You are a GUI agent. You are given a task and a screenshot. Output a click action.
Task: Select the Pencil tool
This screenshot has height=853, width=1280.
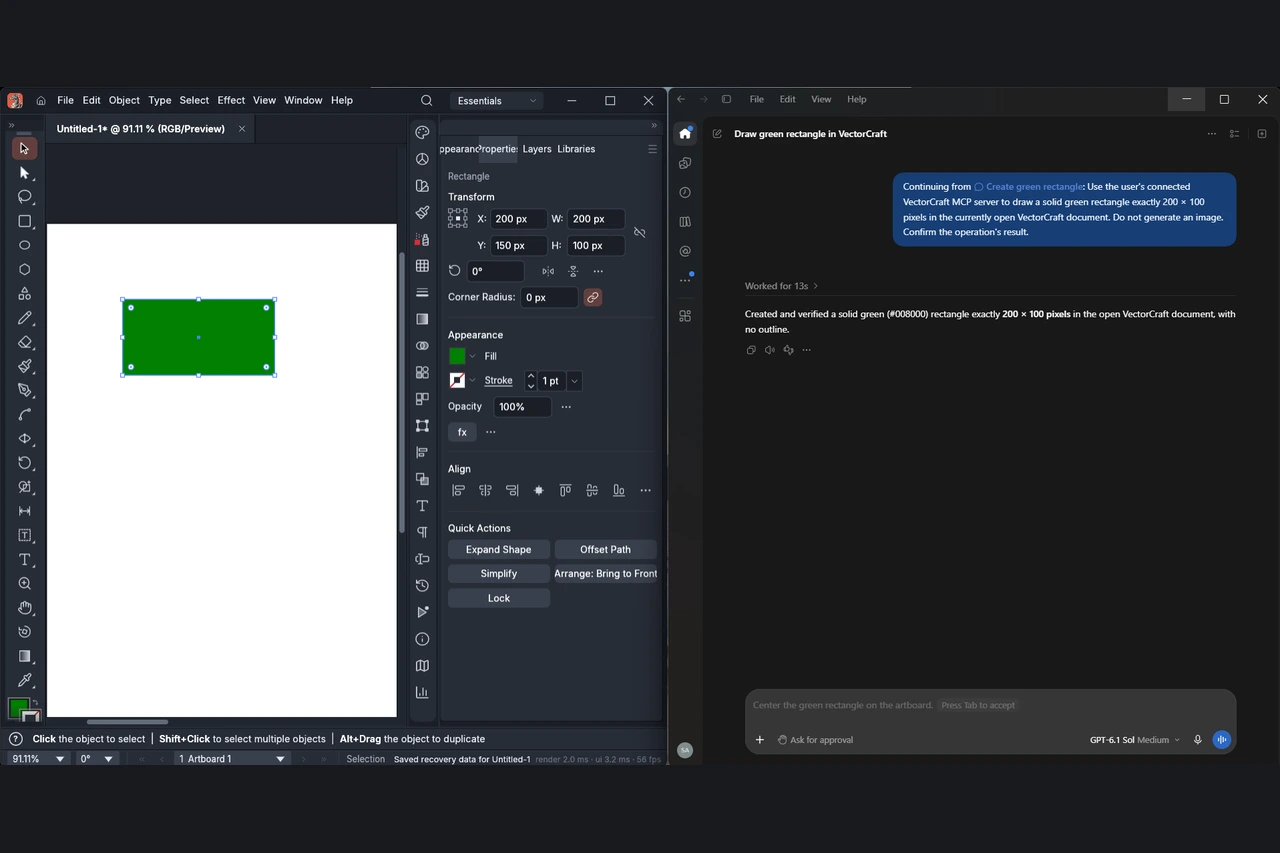click(x=25, y=318)
